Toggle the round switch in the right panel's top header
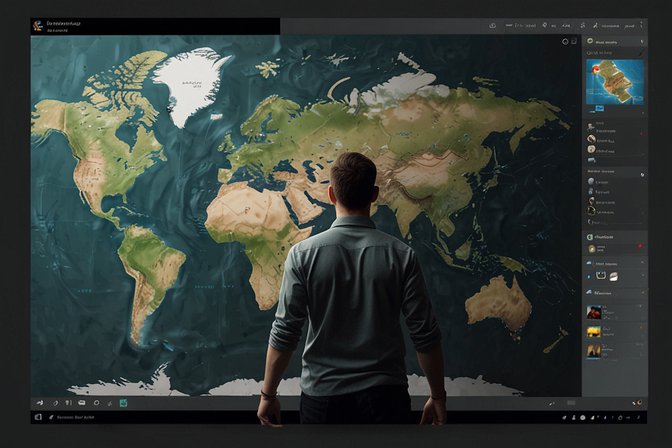 tap(640, 42)
